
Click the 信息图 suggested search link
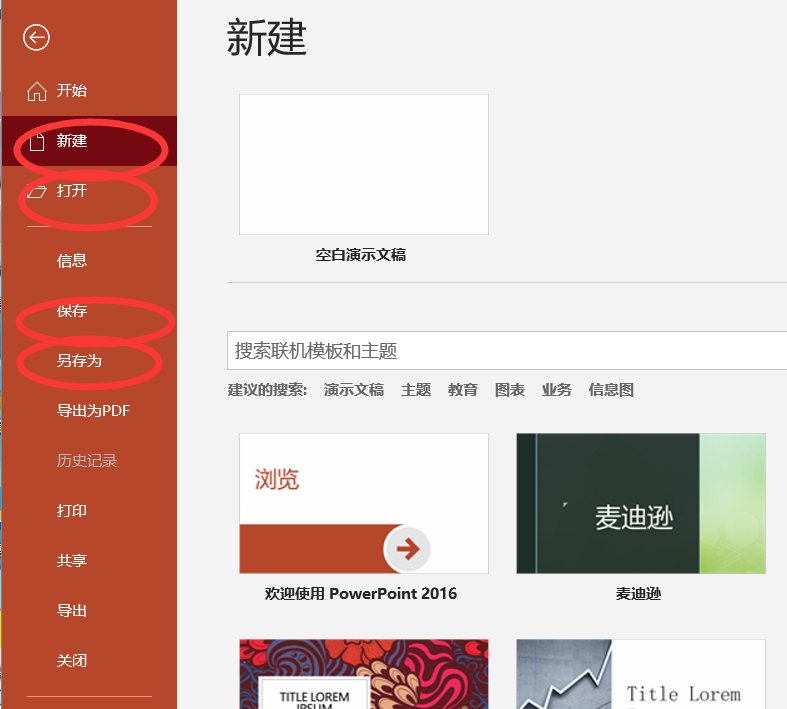(611, 390)
